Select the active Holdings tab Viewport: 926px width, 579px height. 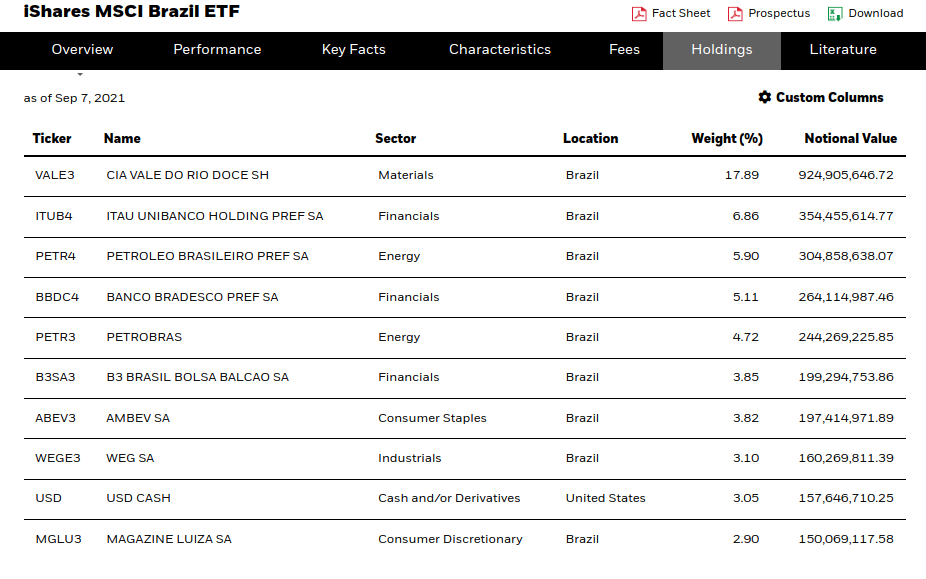[x=721, y=49]
